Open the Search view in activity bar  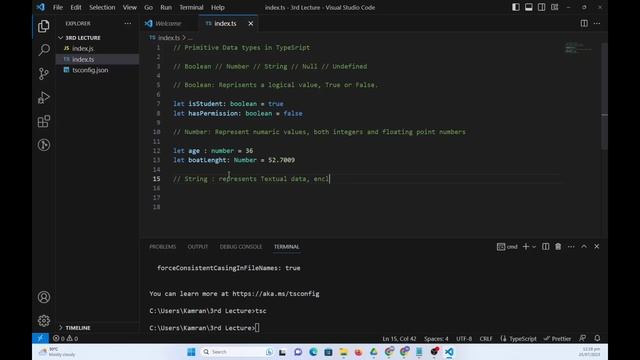coord(44,50)
